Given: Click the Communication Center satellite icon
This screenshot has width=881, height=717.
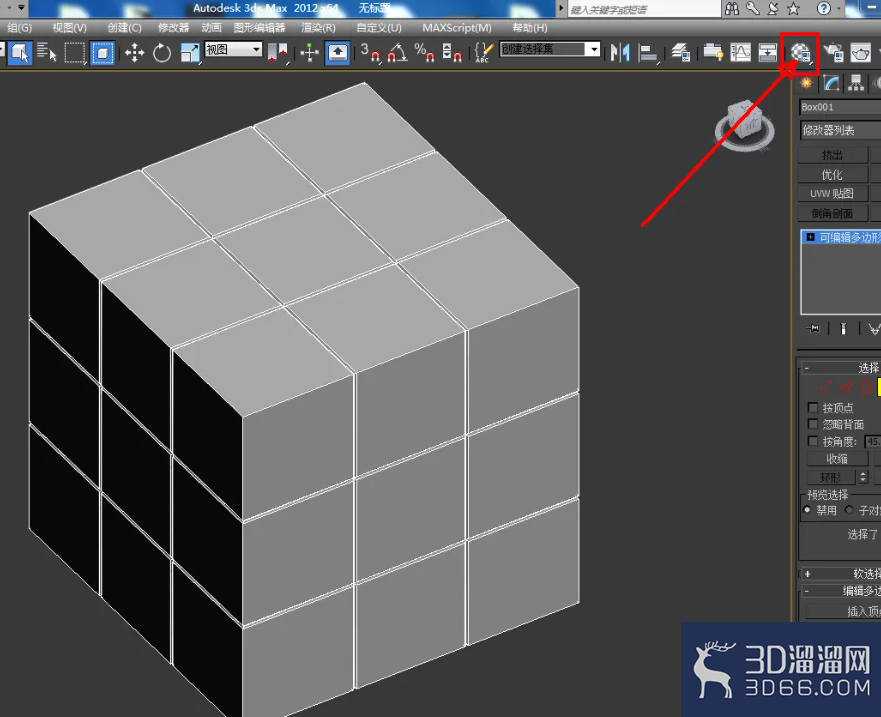Looking at the screenshot, I should point(773,8).
